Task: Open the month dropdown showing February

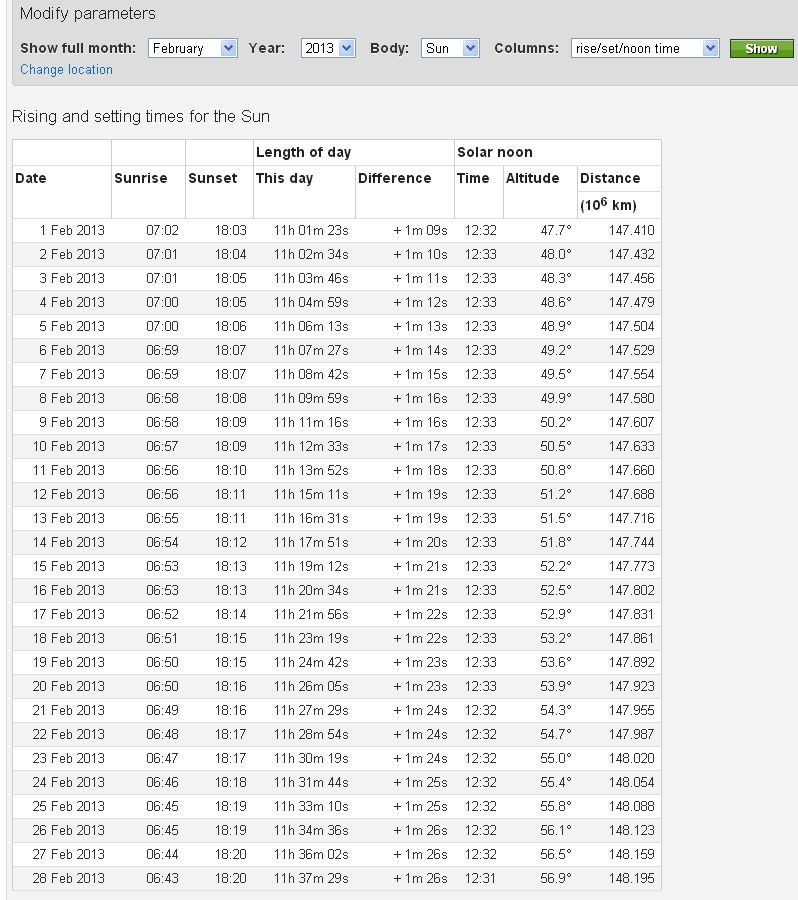Action: point(192,48)
